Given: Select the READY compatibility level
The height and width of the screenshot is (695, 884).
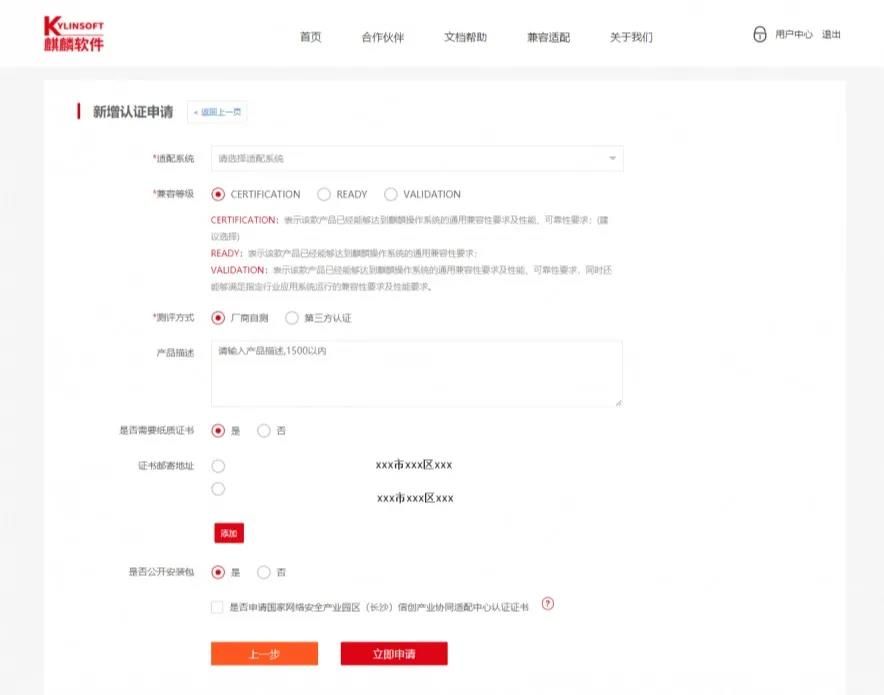Looking at the screenshot, I should (324, 194).
